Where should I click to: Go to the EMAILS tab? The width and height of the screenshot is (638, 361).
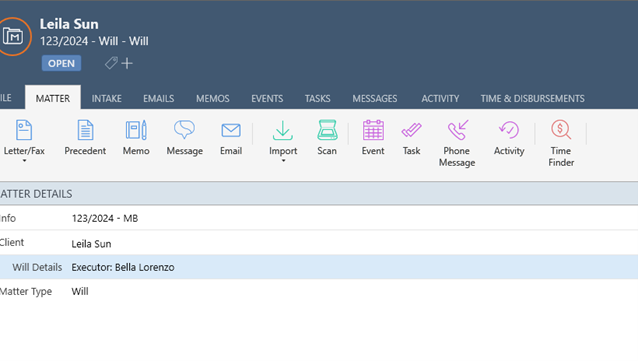158,98
